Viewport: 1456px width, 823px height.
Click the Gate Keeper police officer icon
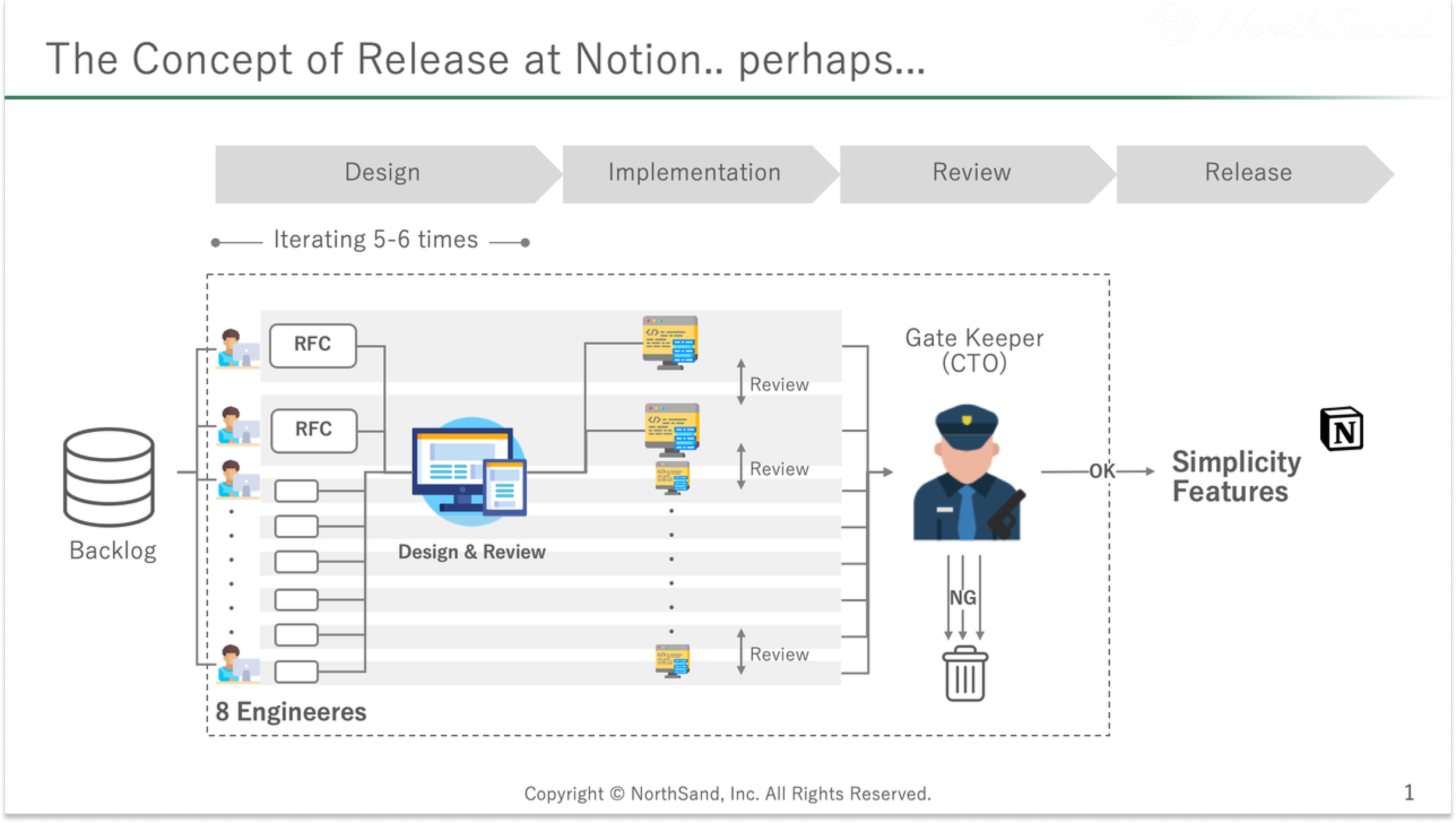967,473
